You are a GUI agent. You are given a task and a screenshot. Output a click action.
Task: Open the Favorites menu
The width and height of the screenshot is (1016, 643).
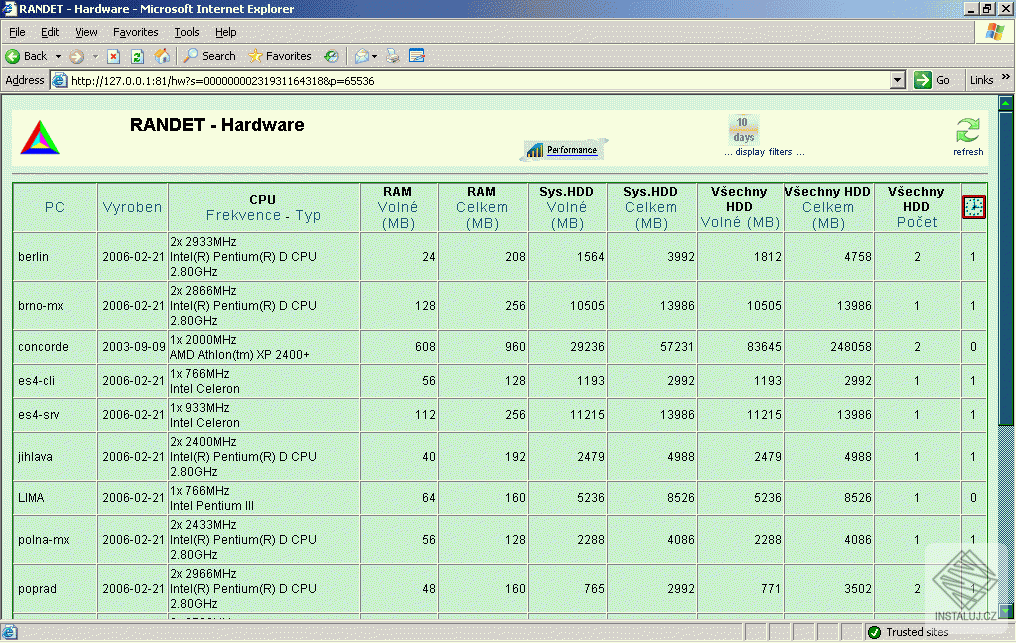coord(135,32)
